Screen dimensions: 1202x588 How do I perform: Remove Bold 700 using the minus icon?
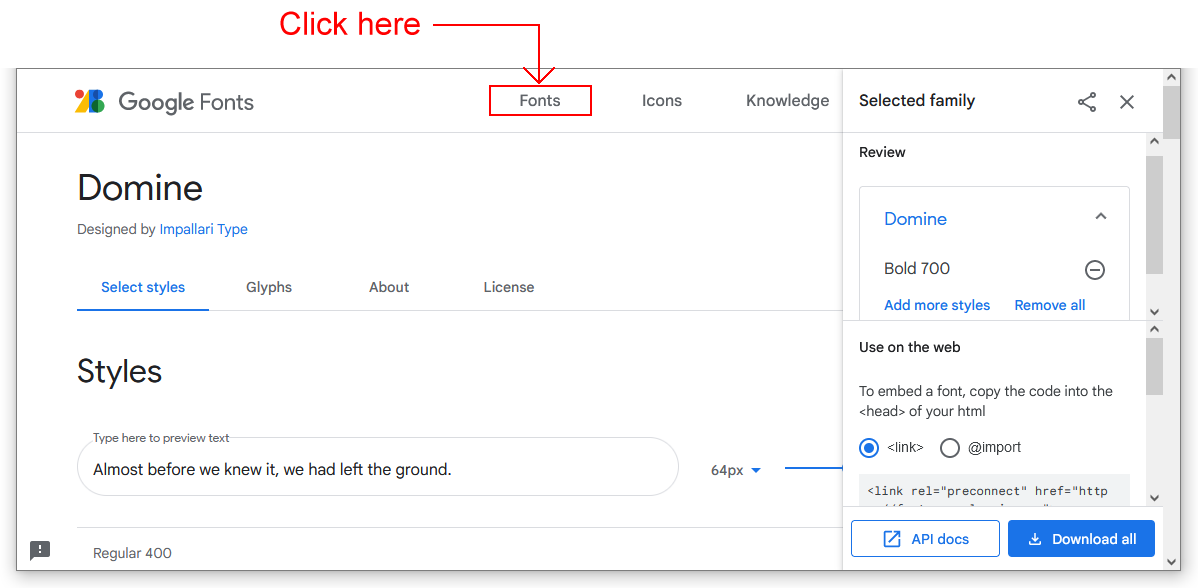click(x=1095, y=269)
